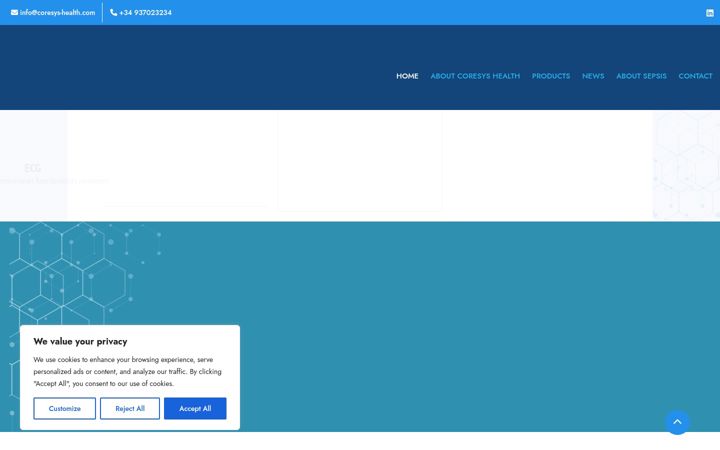Viewport: 720px width, 450px height.
Task: Click the scroll-to-top arrow button
Action: [677, 422]
